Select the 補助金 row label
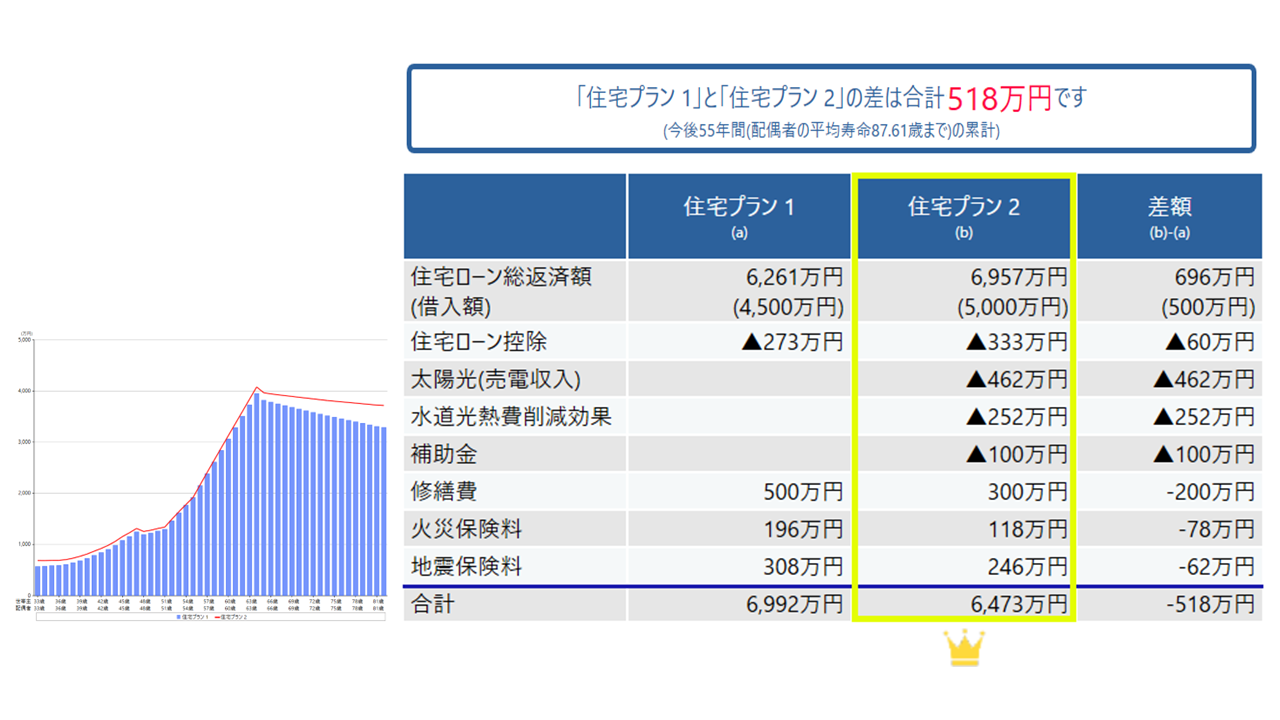The image size is (1280, 720). point(444,454)
